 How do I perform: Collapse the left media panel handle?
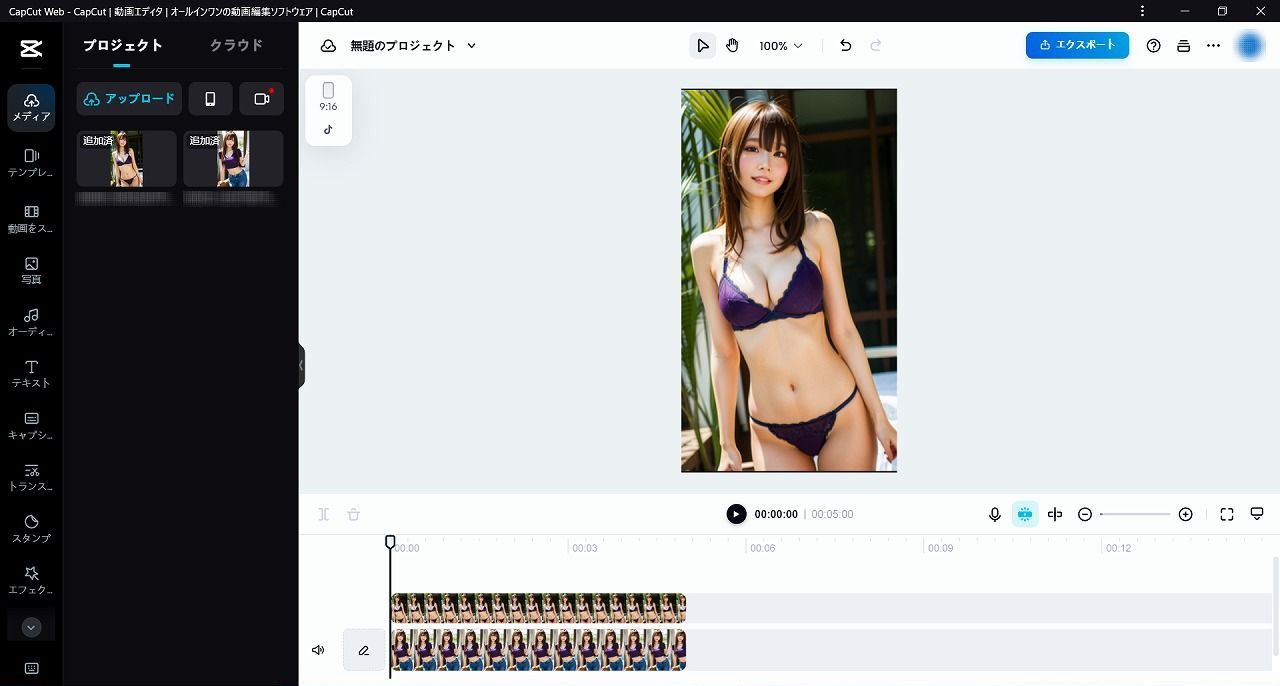tap(301, 366)
